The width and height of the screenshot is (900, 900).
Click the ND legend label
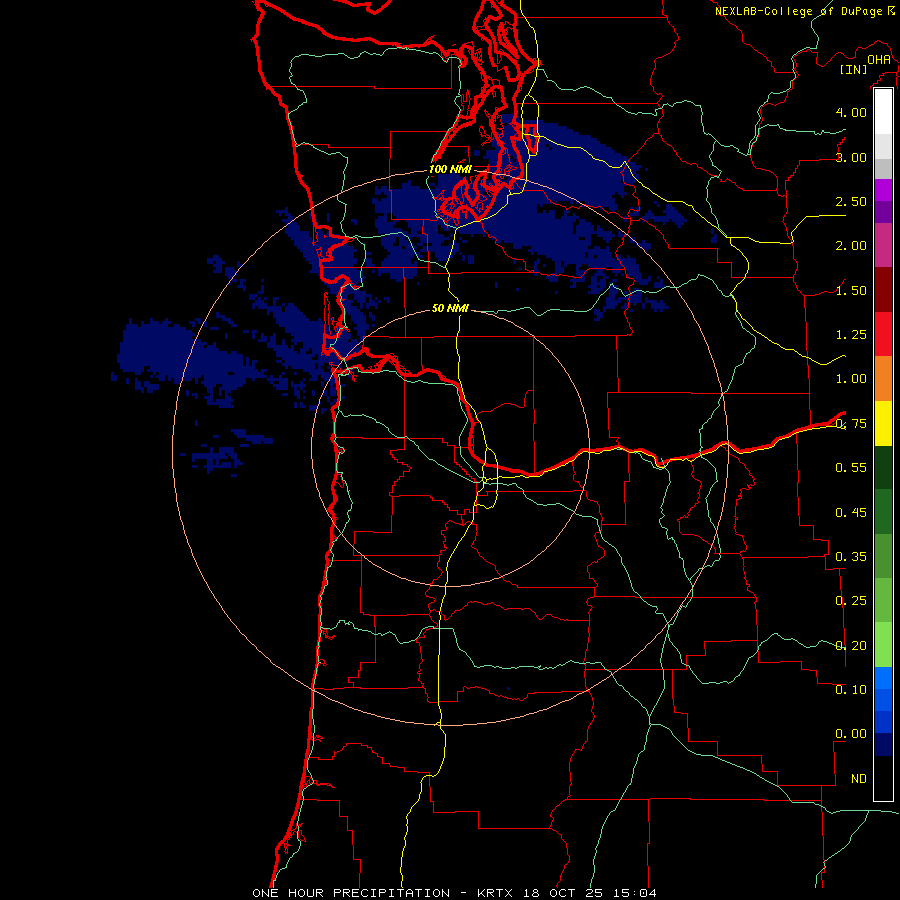[x=859, y=779]
